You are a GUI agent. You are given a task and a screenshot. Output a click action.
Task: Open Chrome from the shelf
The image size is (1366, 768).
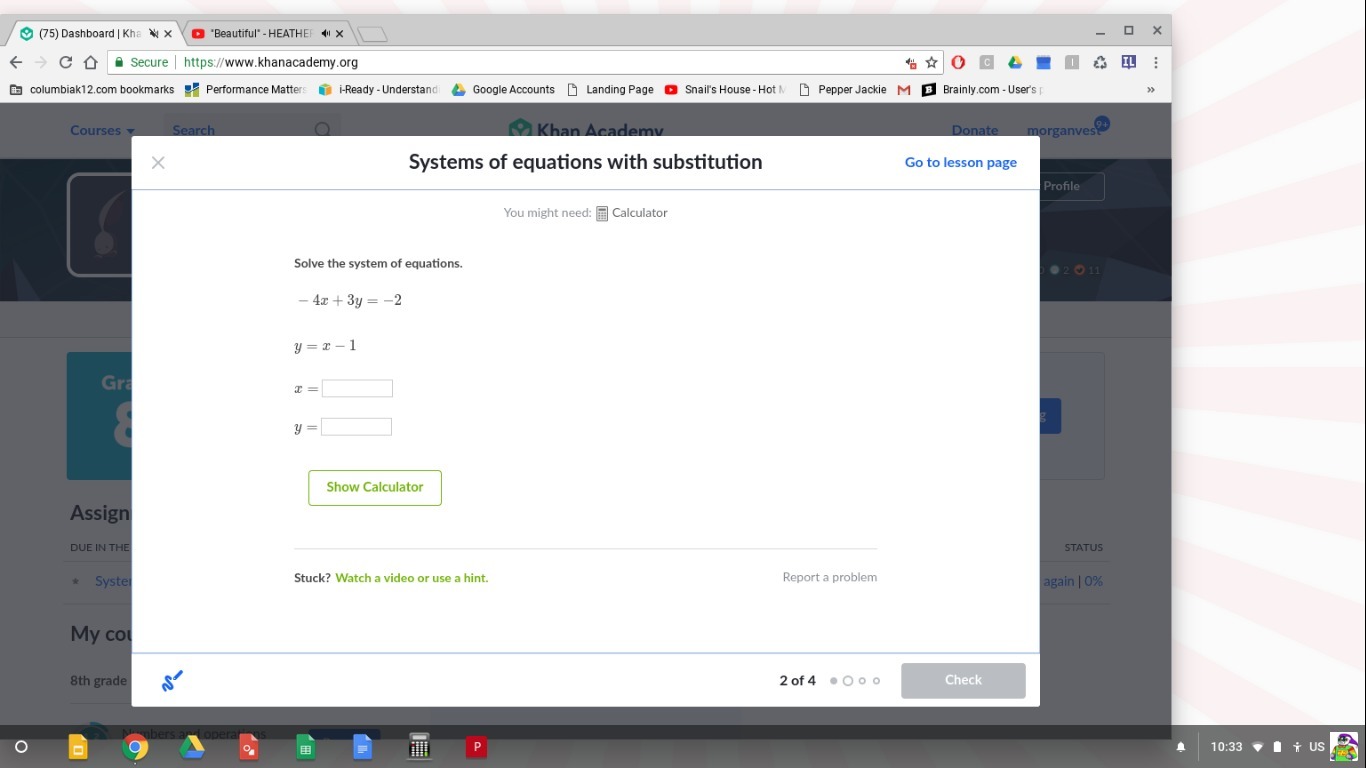(x=135, y=747)
